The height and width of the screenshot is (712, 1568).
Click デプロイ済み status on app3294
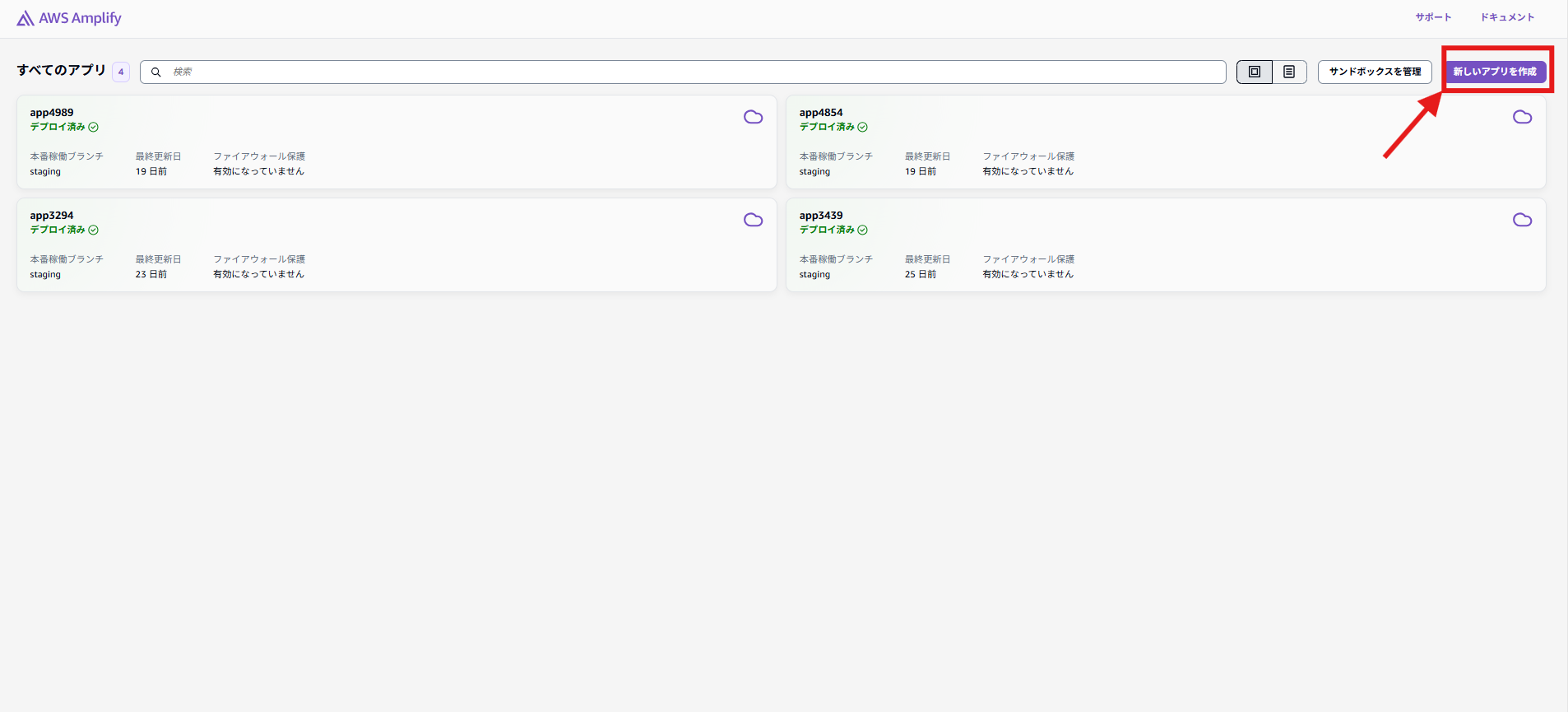58,230
